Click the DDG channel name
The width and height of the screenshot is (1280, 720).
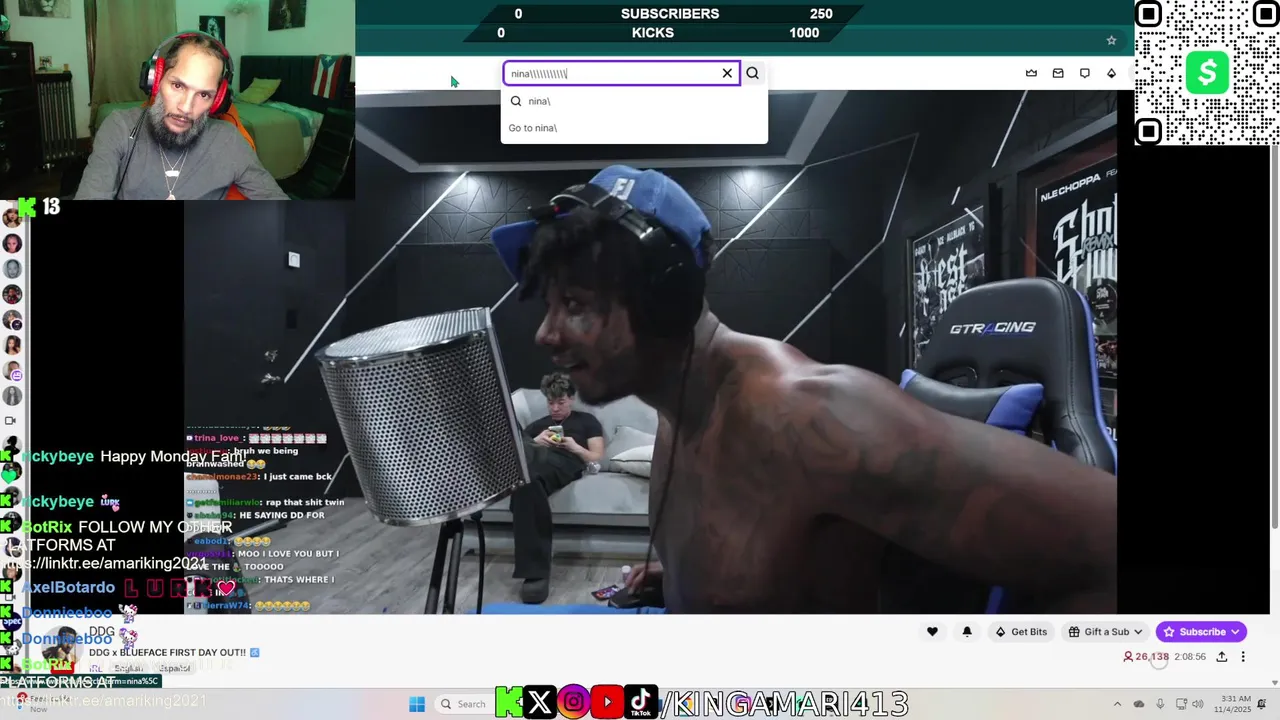coord(102,632)
